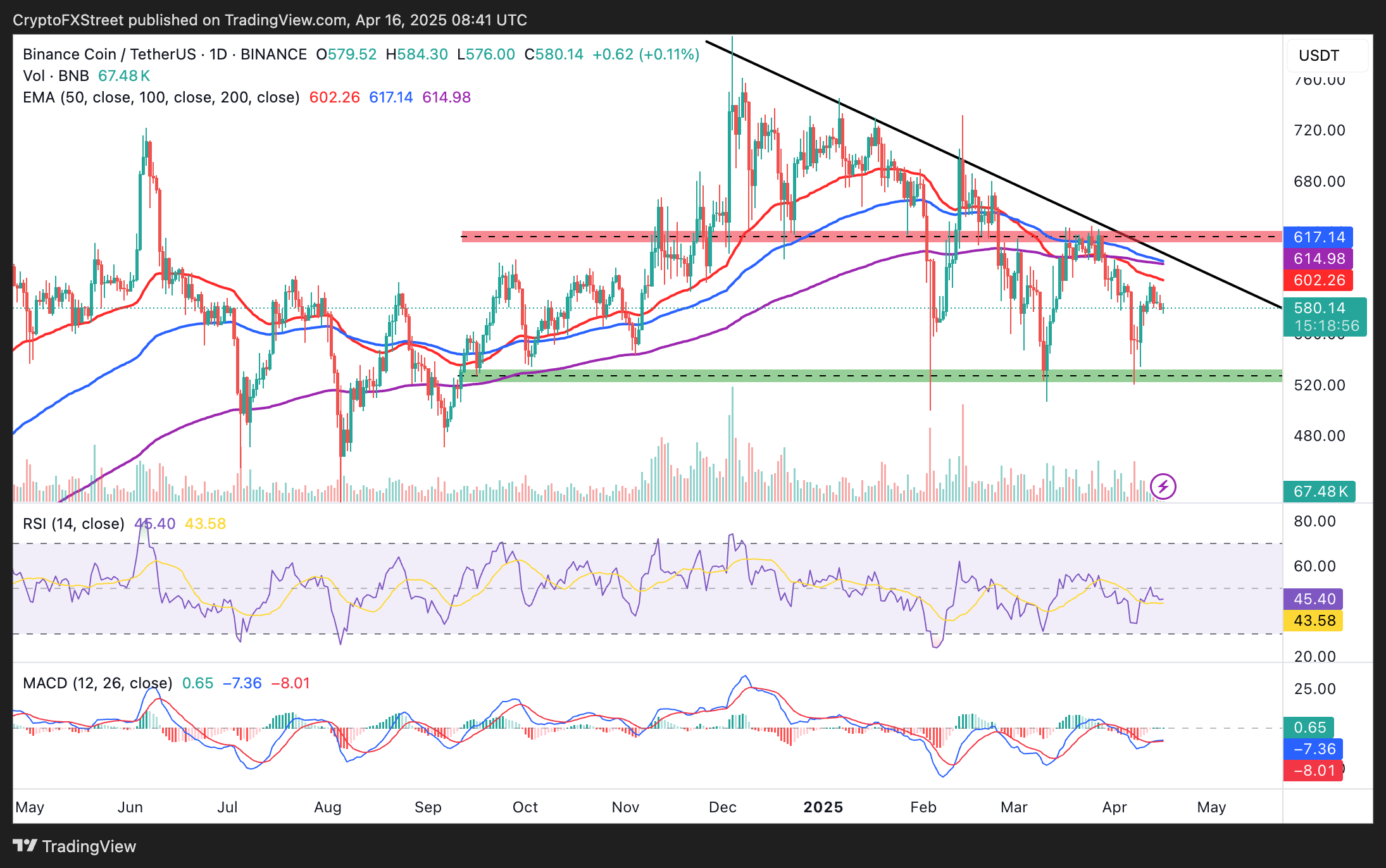The height and width of the screenshot is (868, 1386).
Task: Click the green support zone band
Action: click(x=759, y=376)
